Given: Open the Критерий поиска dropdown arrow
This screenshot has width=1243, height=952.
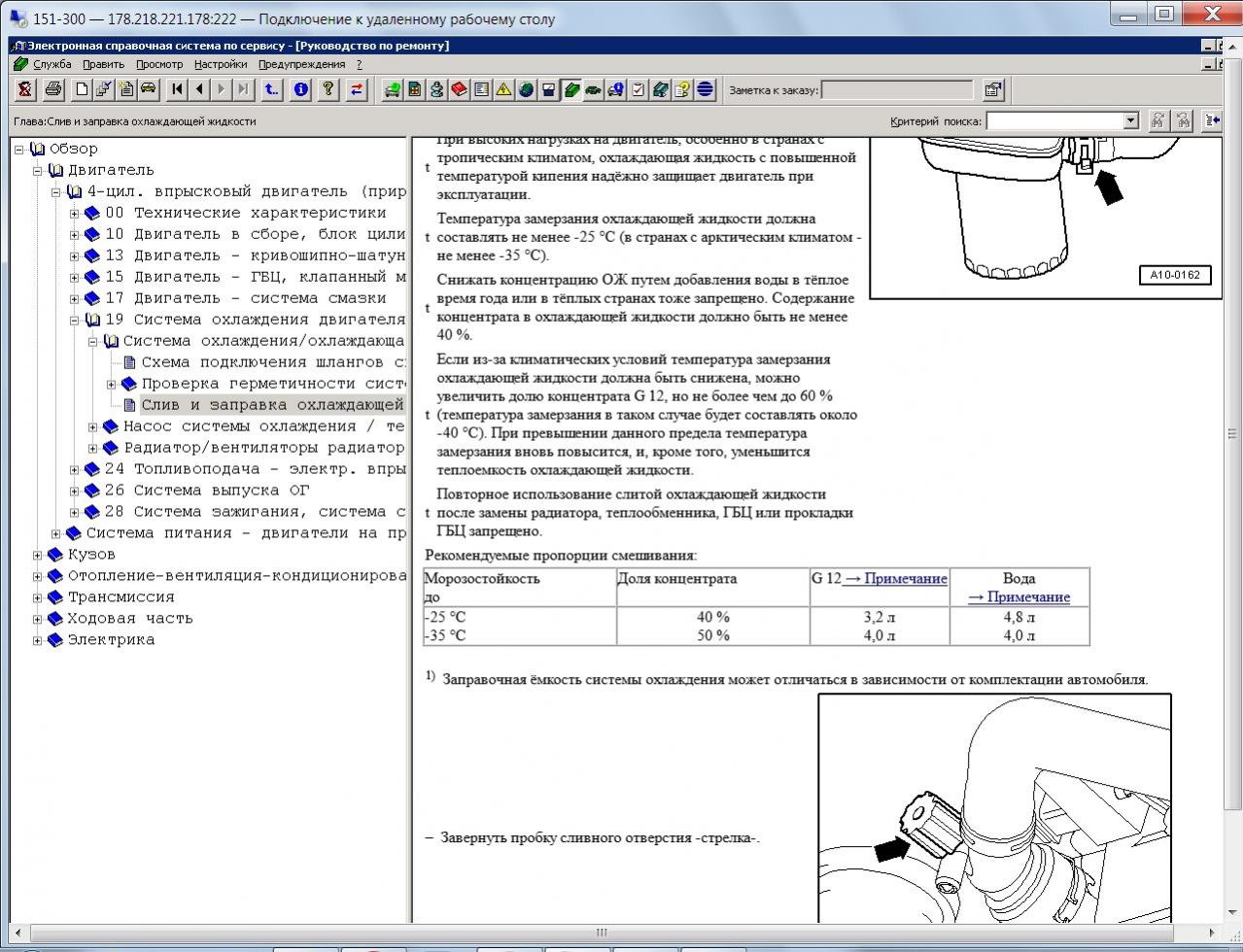Looking at the screenshot, I should [1130, 120].
